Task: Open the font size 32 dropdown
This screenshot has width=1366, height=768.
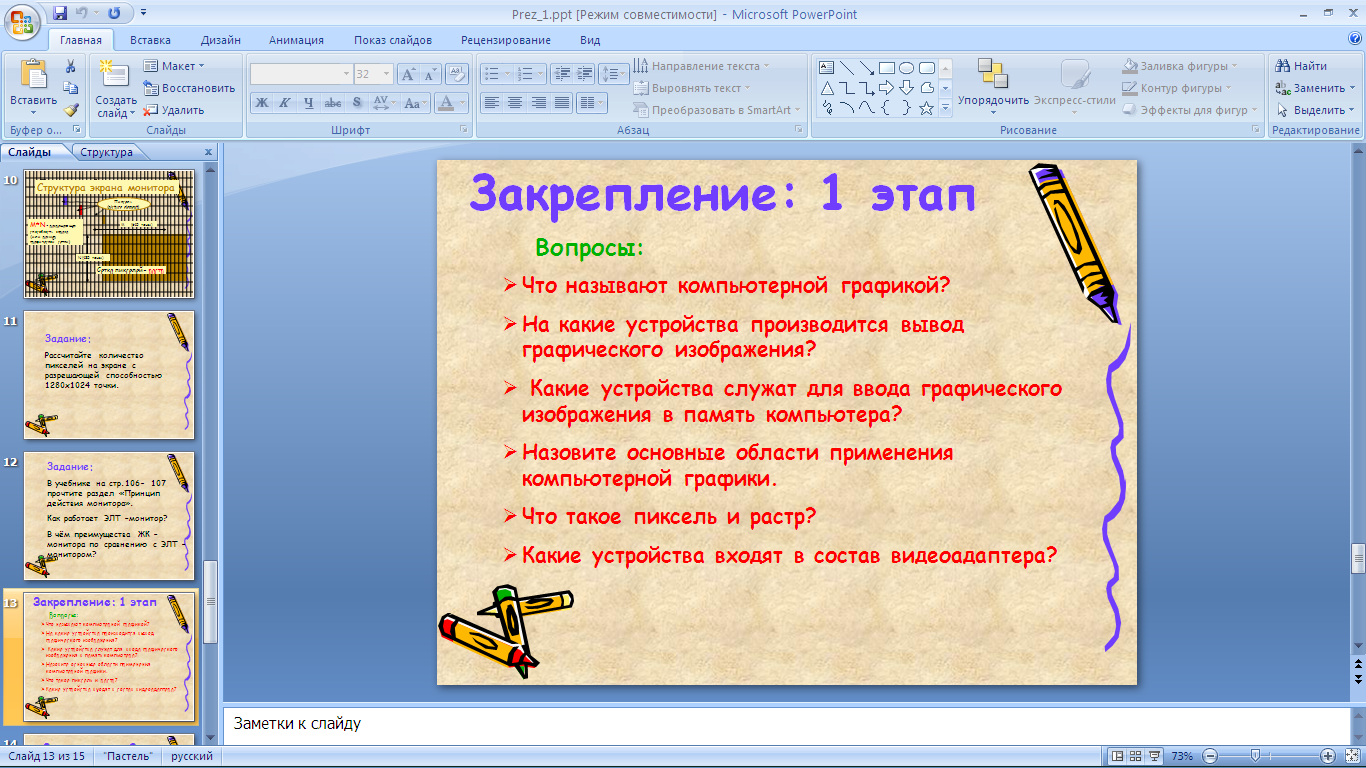Action: click(x=388, y=74)
